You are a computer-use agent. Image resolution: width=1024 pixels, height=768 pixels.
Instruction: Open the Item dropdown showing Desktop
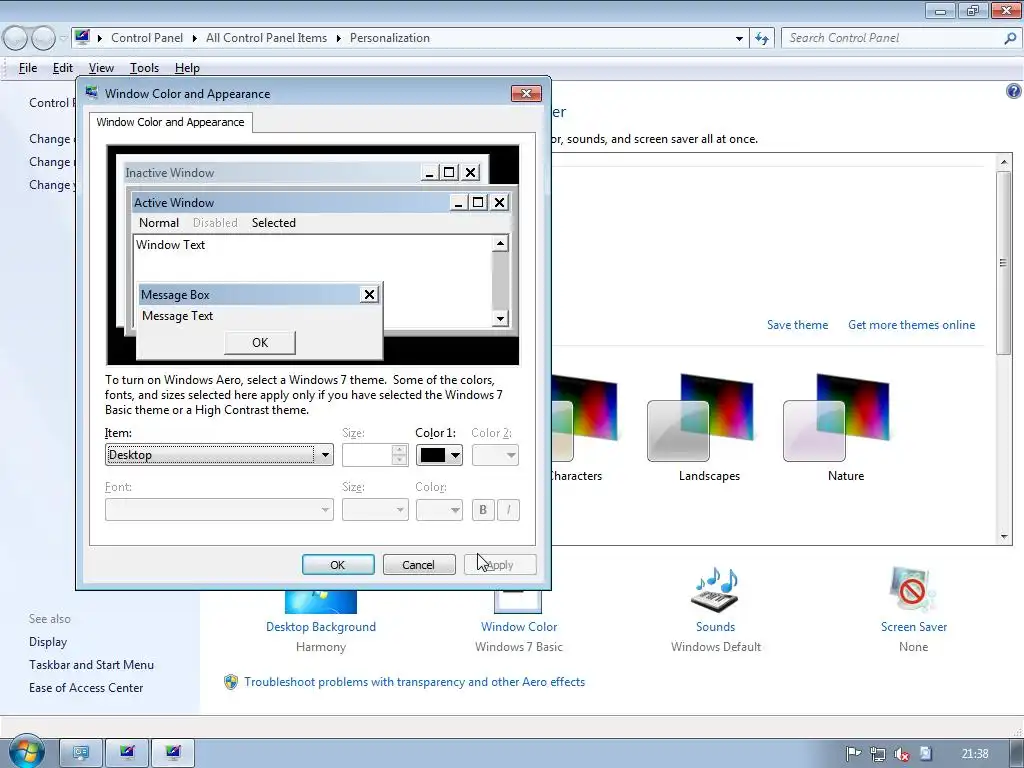coord(219,455)
